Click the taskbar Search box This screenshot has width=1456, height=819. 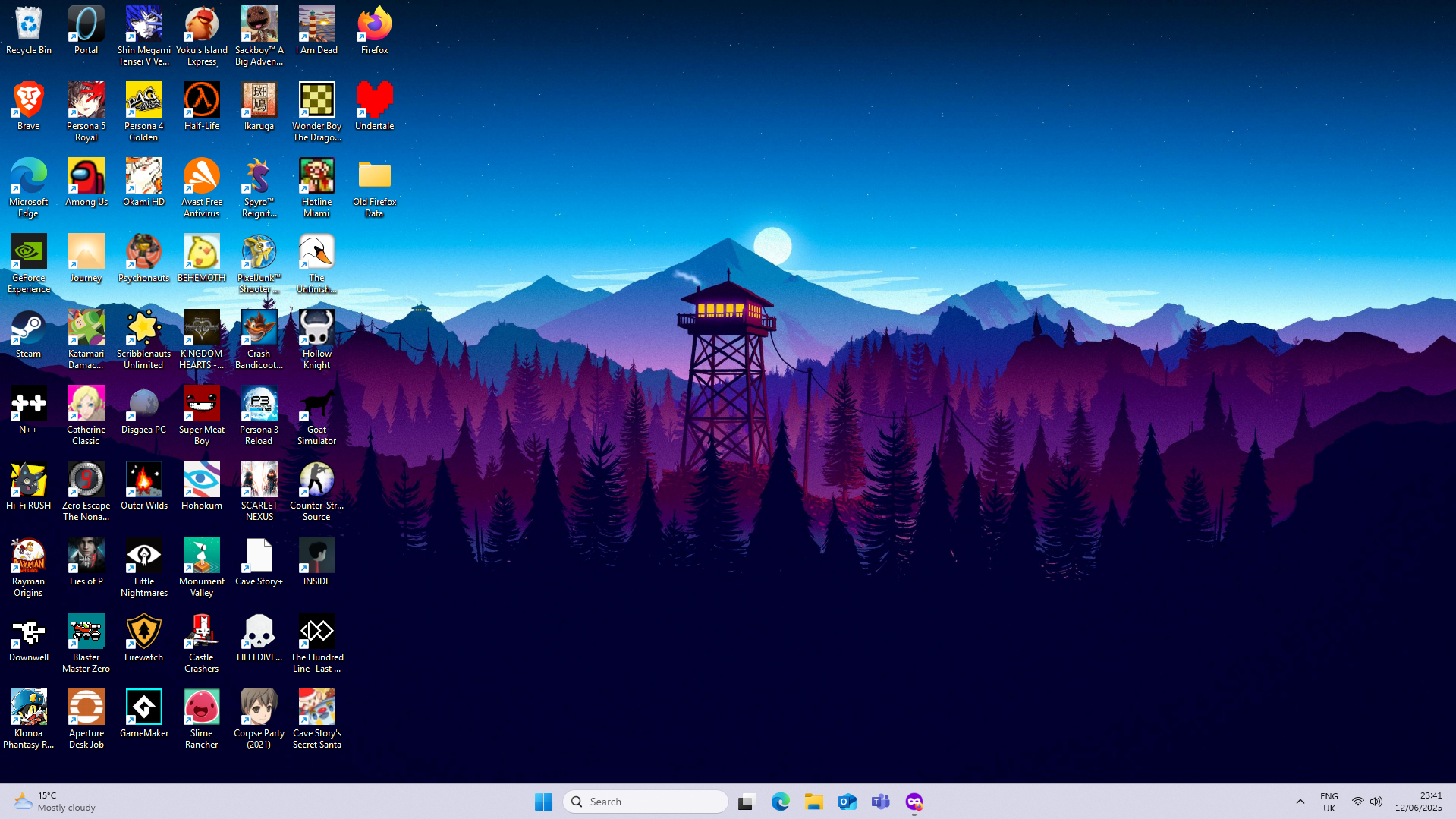click(x=646, y=802)
